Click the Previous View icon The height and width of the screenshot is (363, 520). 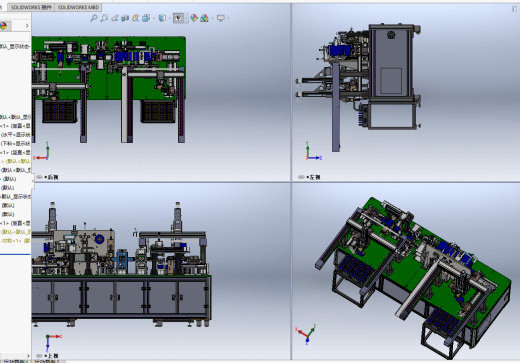pos(115,18)
